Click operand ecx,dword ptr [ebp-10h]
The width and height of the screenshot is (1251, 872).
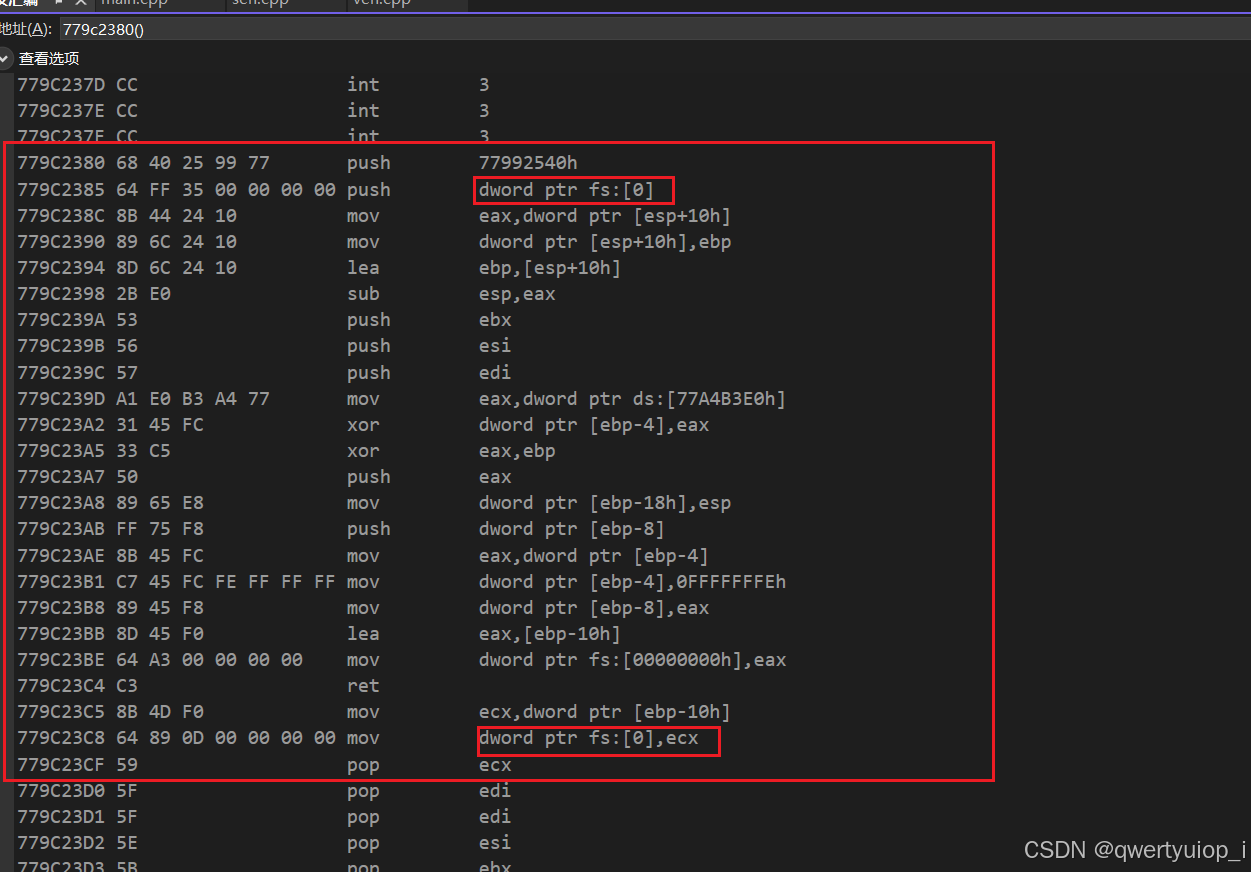pos(605,712)
